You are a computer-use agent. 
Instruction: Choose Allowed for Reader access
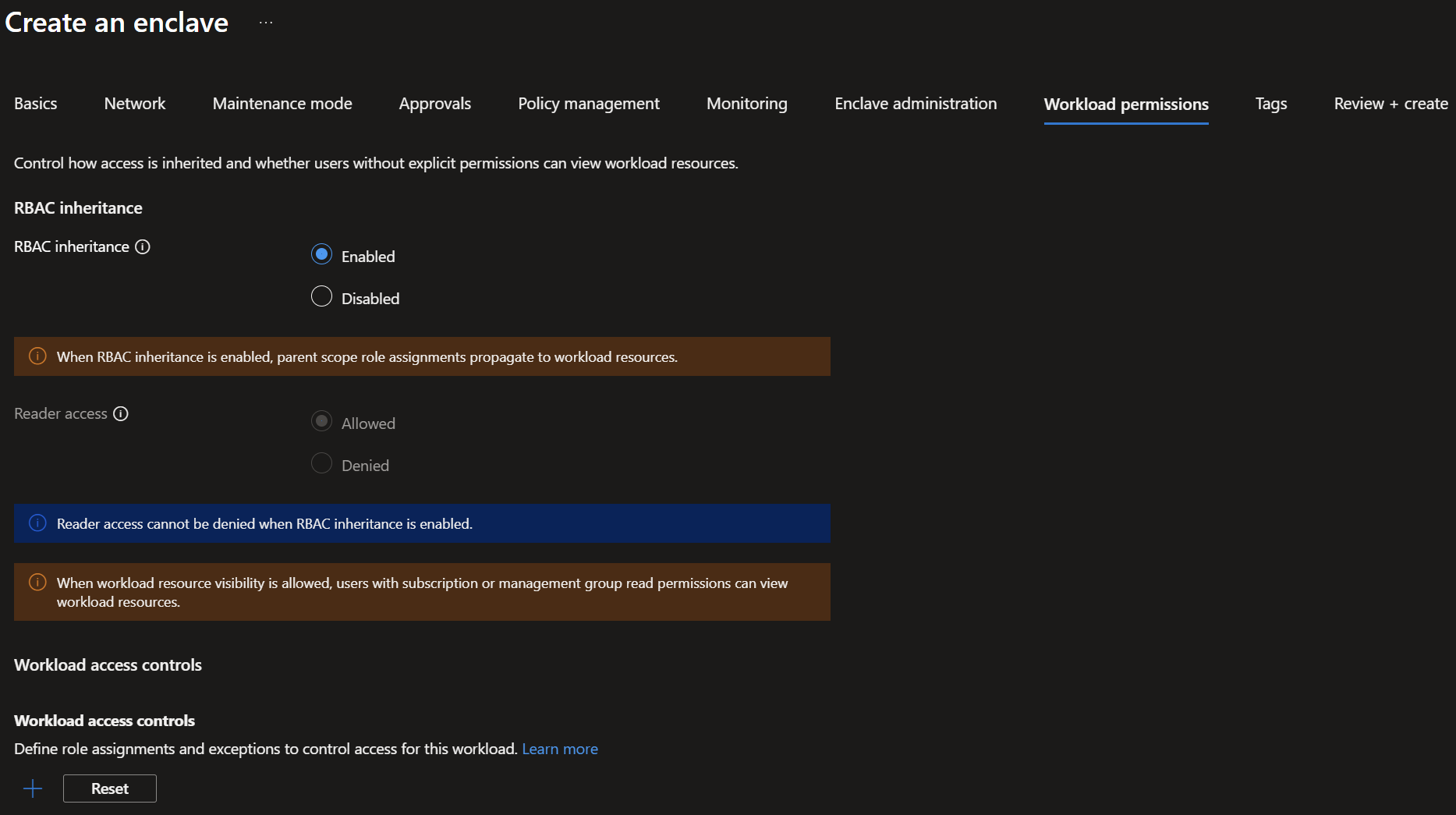coord(321,421)
